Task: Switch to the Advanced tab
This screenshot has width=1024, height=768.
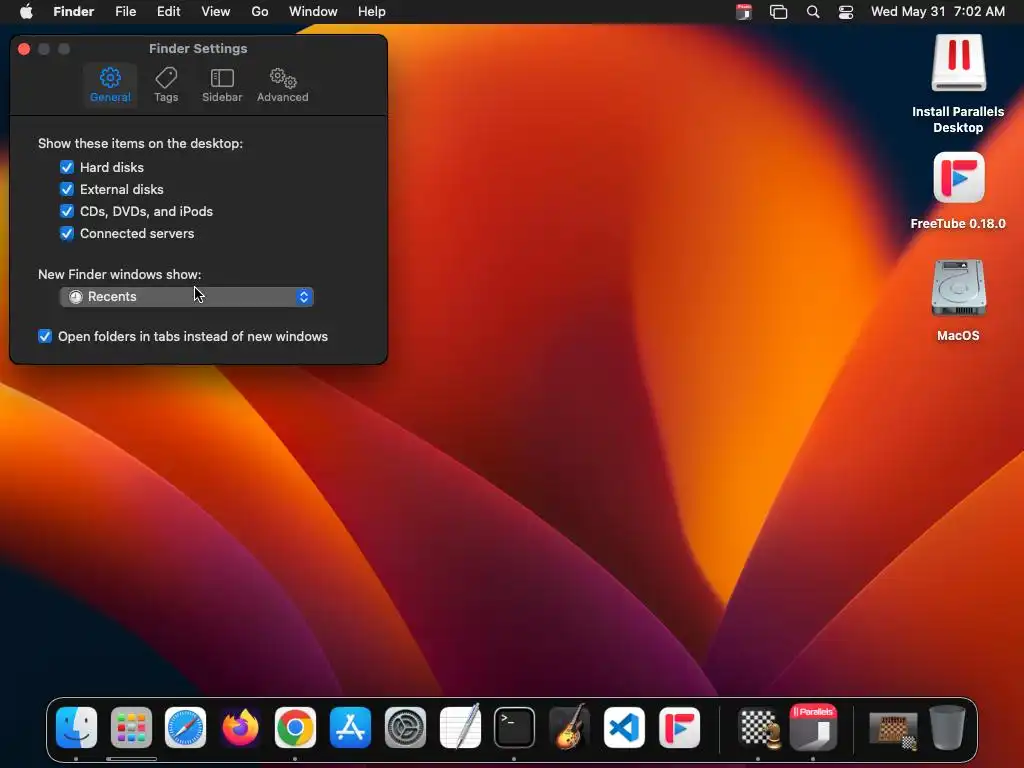Action: tap(282, 85)
